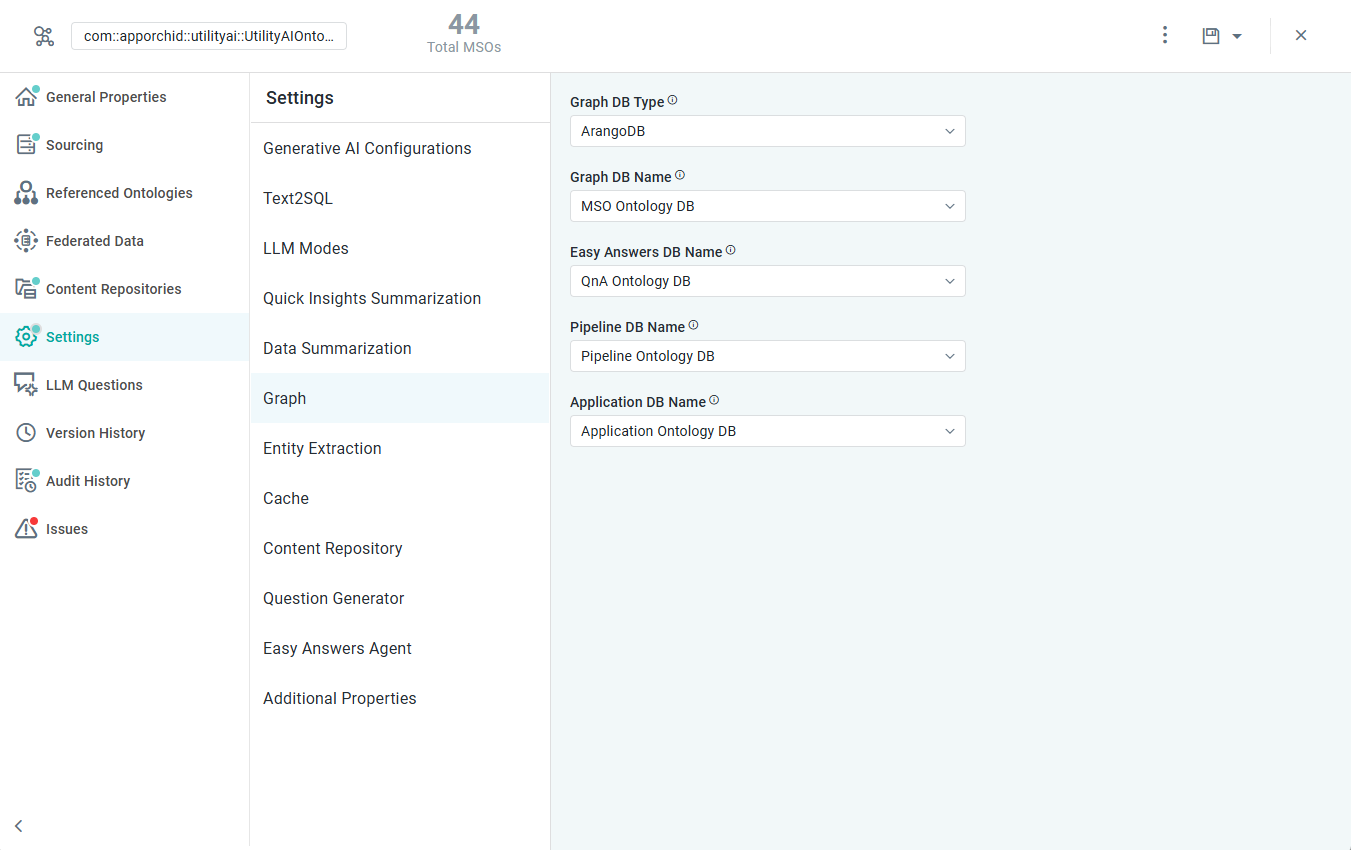Open the three-dot more options menu
This screenshot has width=1351, height=850.
[x=1165, y=35]
